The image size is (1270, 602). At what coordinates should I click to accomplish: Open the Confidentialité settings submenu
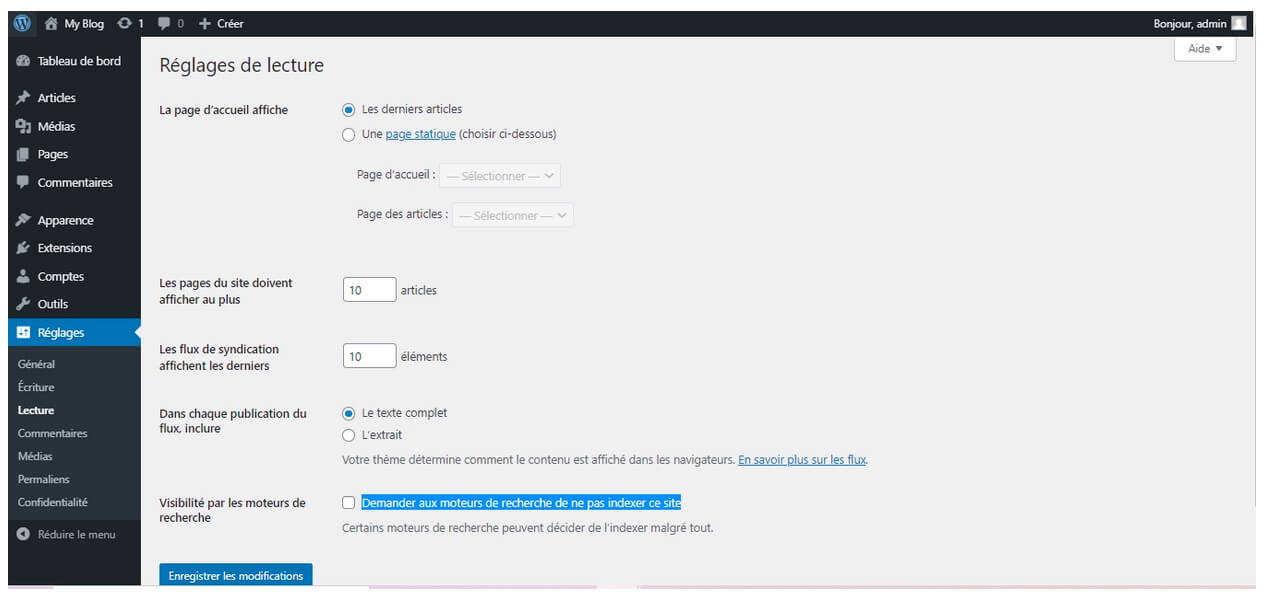pos(53,502)
